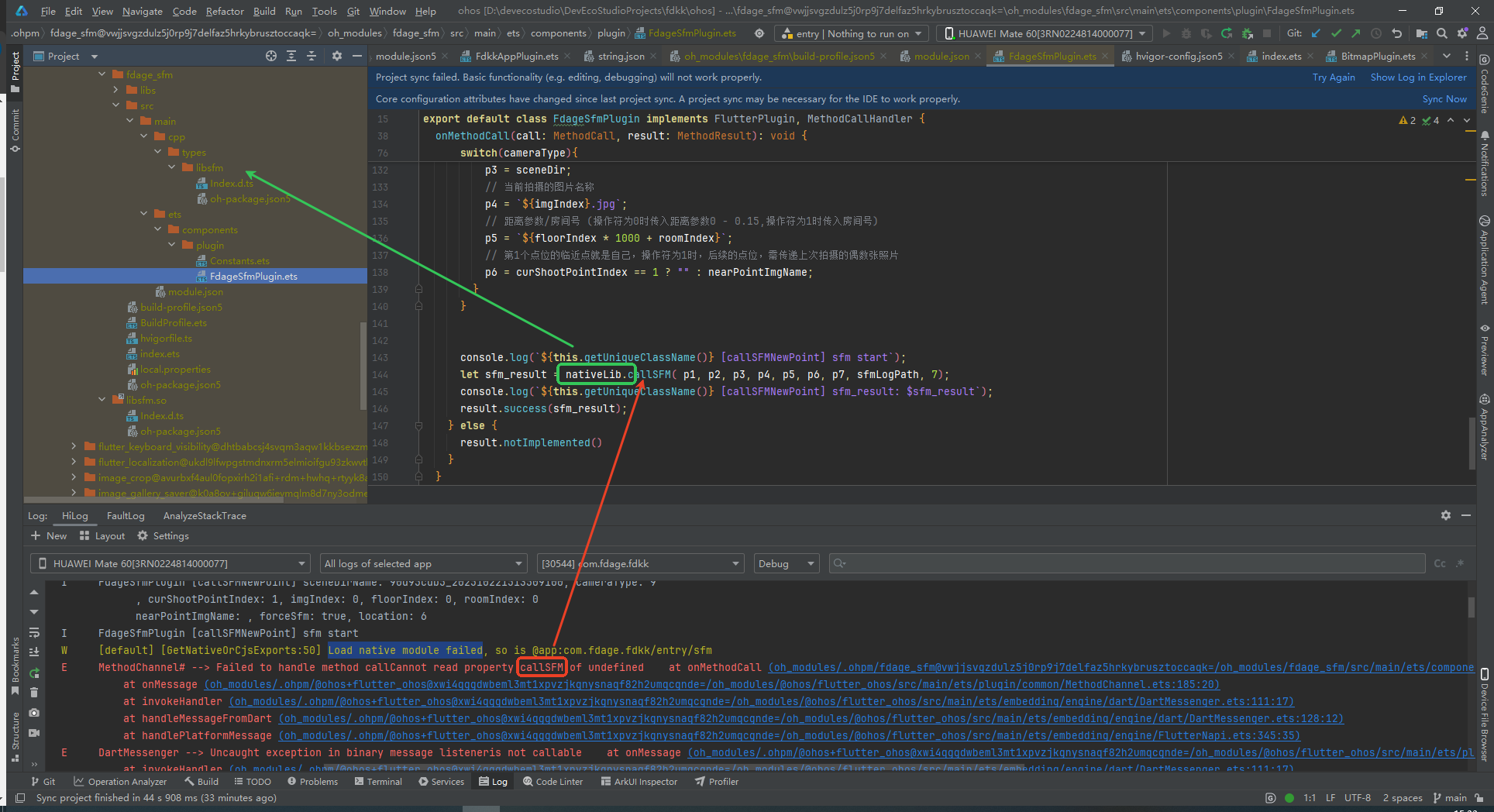Open Search Everywhere magnifier icon
The height and width of the screenshot is (812, 1494).
[1441, 33]
